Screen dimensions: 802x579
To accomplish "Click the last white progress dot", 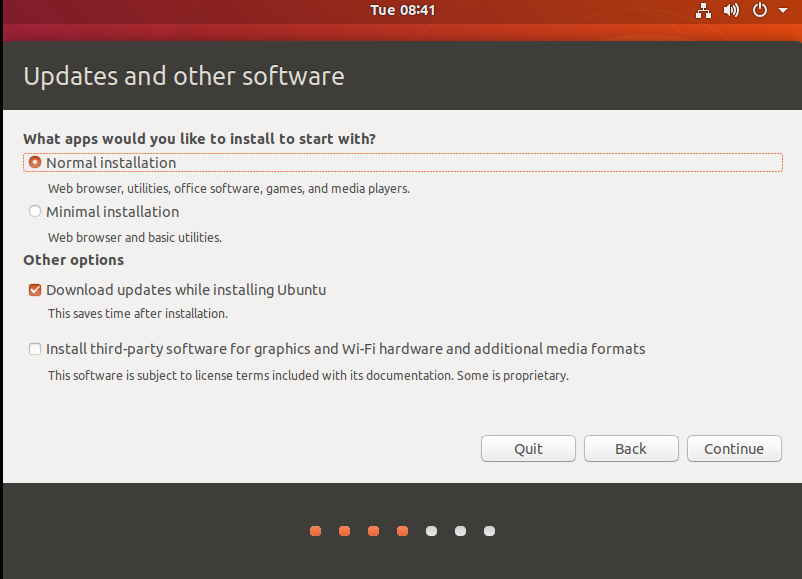I will tap(489, 531).
